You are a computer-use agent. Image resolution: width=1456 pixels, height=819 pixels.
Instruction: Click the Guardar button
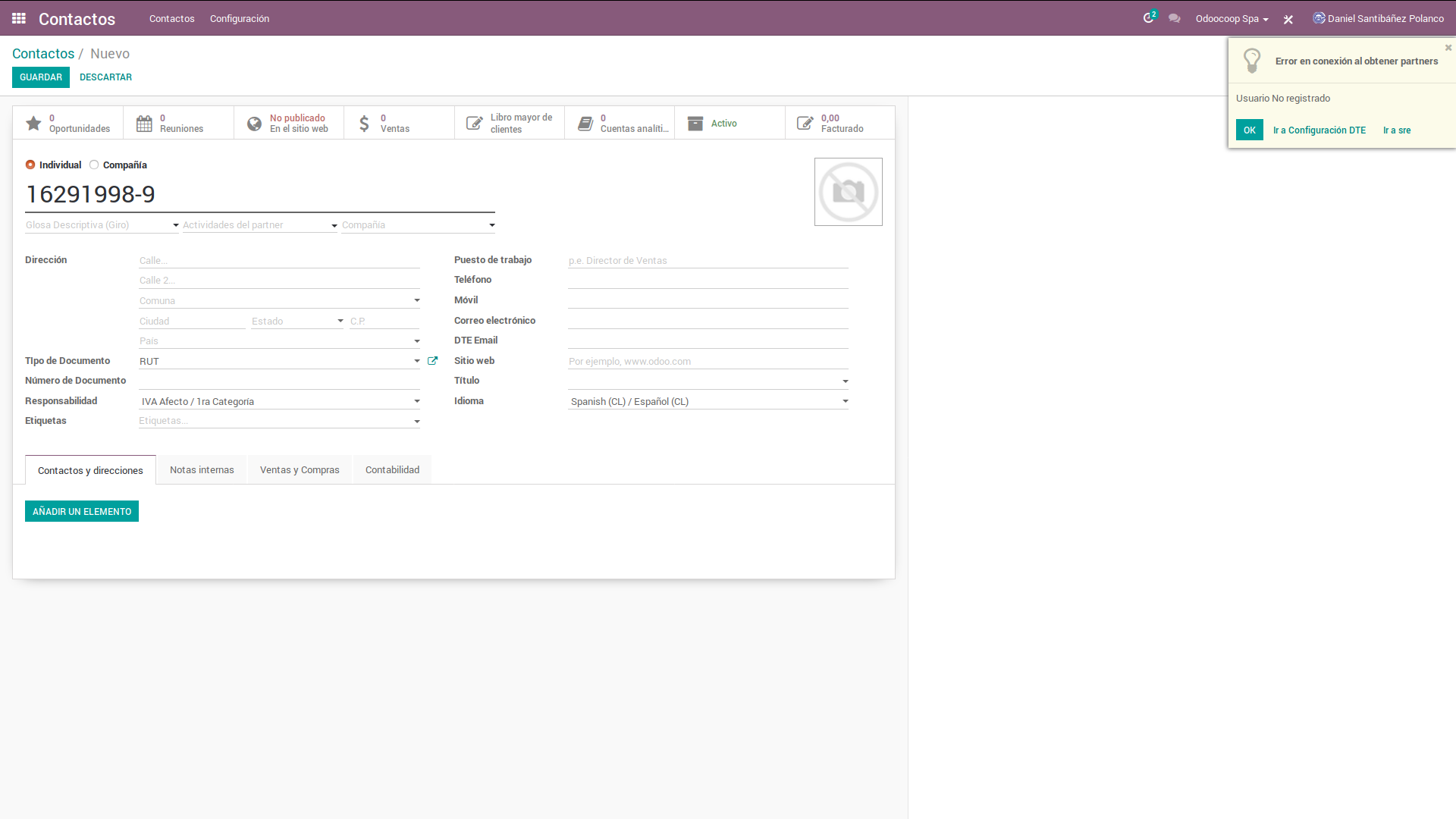pyautogui.click(x=41, y=77)
